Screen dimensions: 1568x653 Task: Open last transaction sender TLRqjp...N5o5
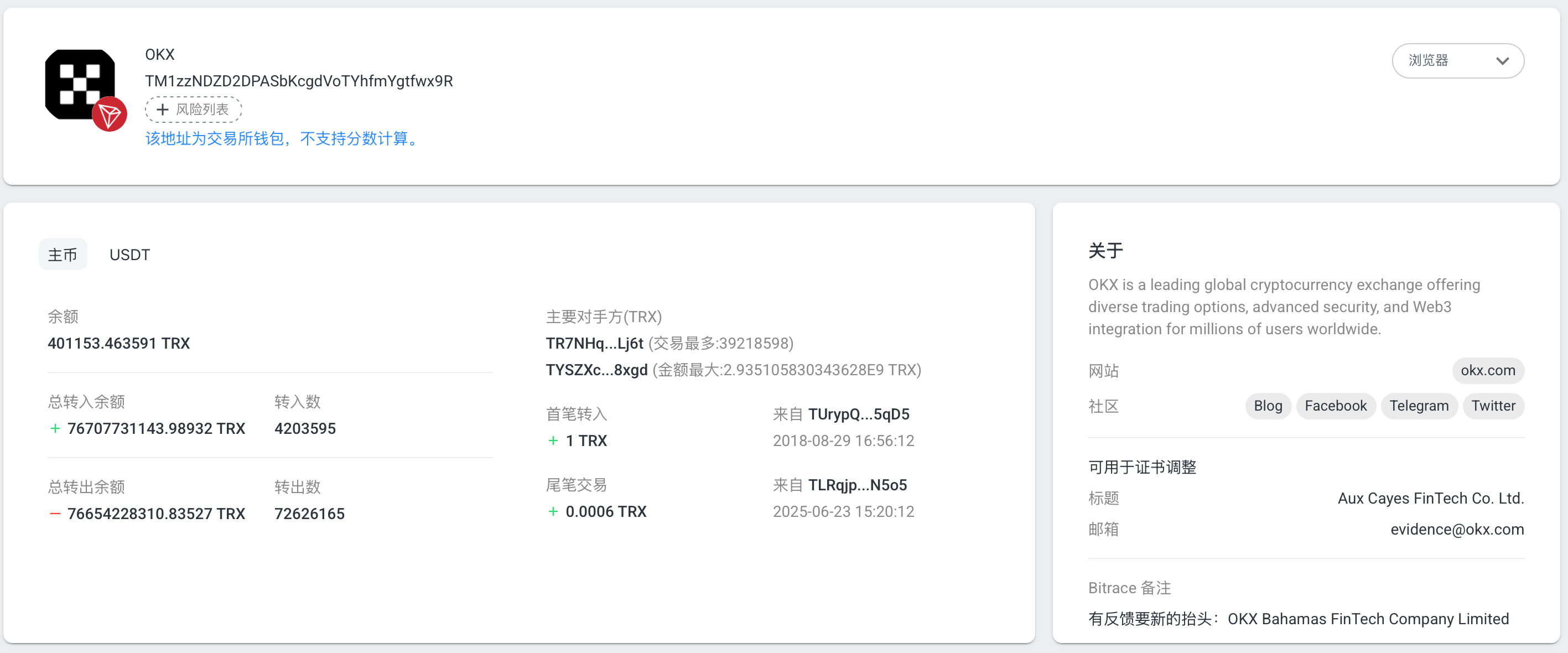point(856,485)
